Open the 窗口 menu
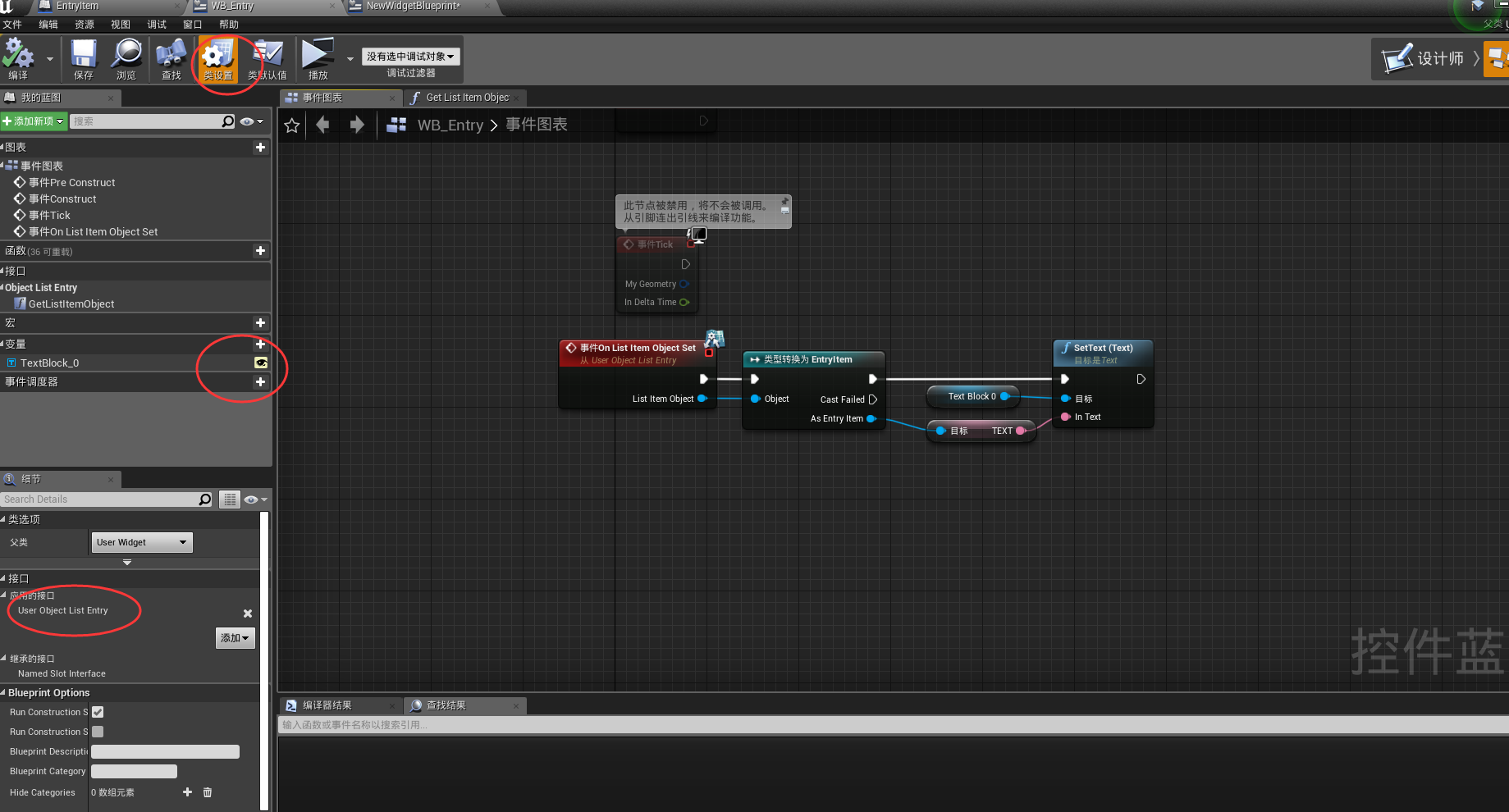 pyautogui.click(x=192, y=24)
